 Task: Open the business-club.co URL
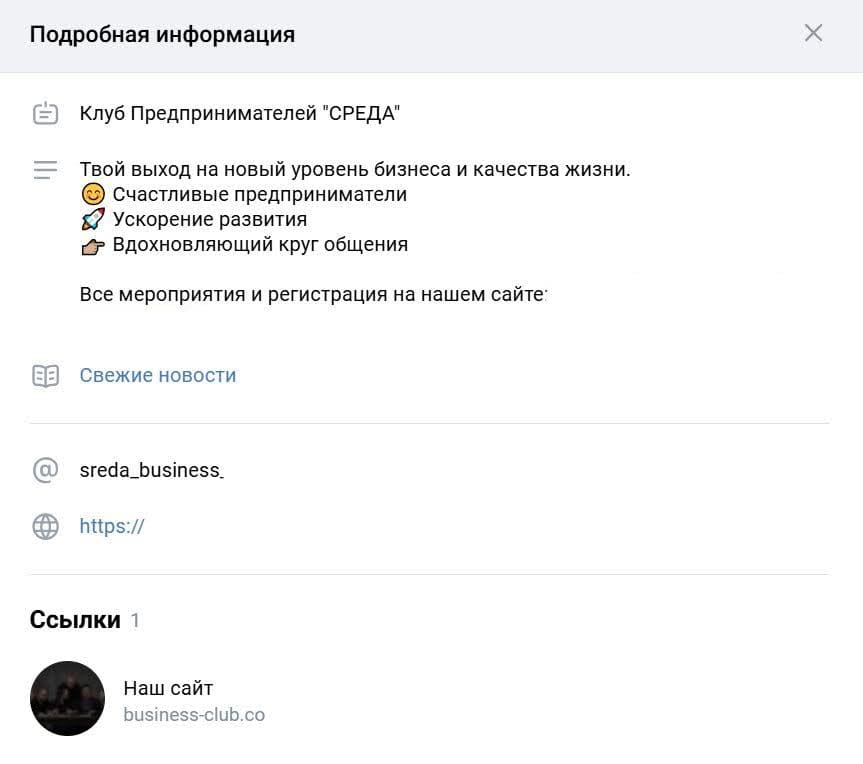pyautogui.click(x=194, y=714)
